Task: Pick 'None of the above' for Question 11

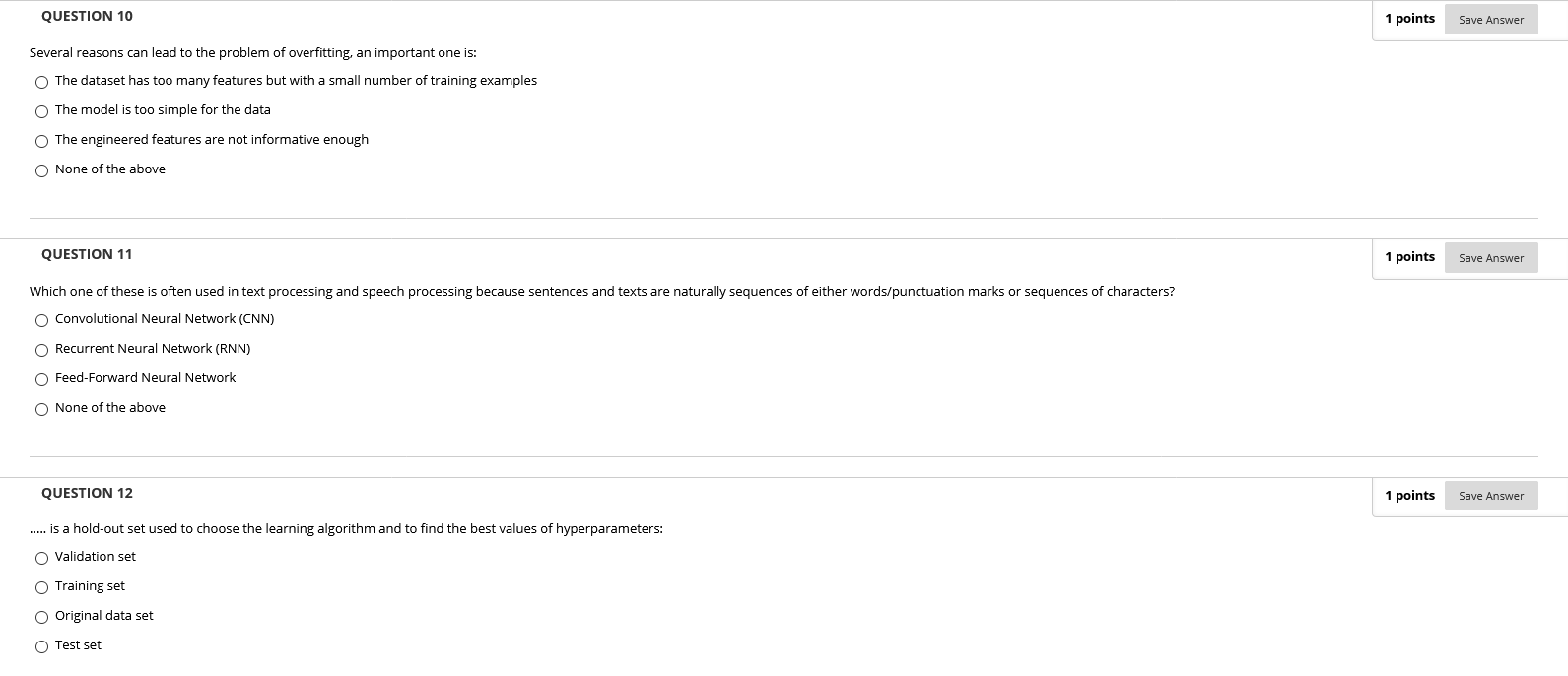Action: coord(41,409)
